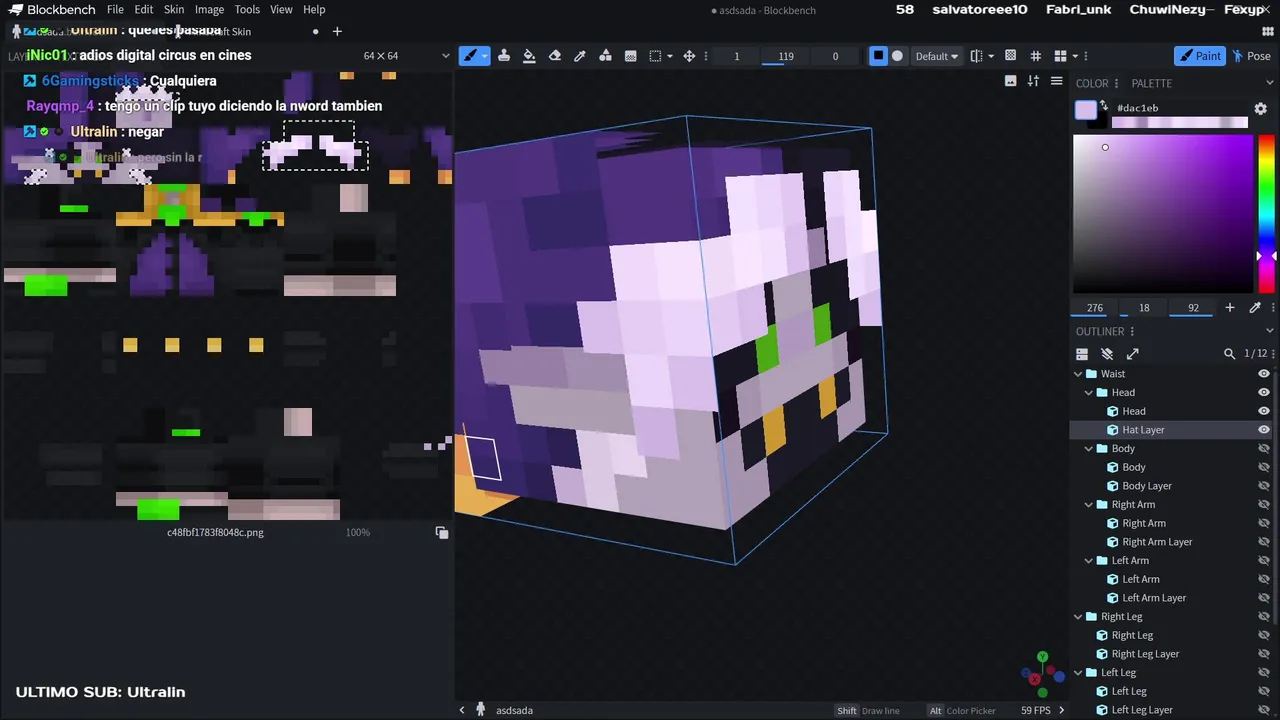Open the viewport sort arrows icon
Screen dimensions: 1280x720
coord(1033,81)
